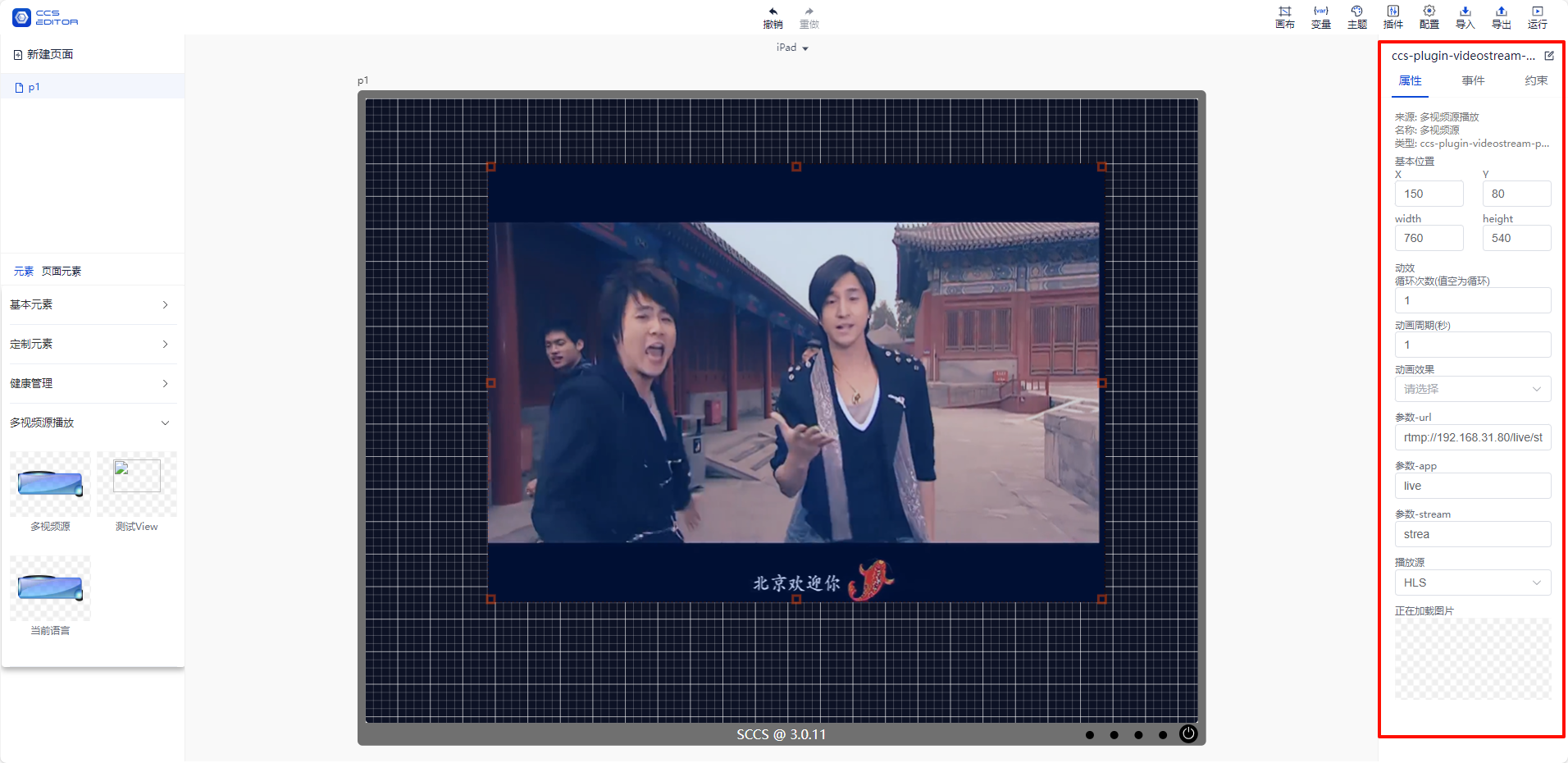
Task: Click the left-middle resize handle of video
Action: pyautogui.click(x=490, y=383)
